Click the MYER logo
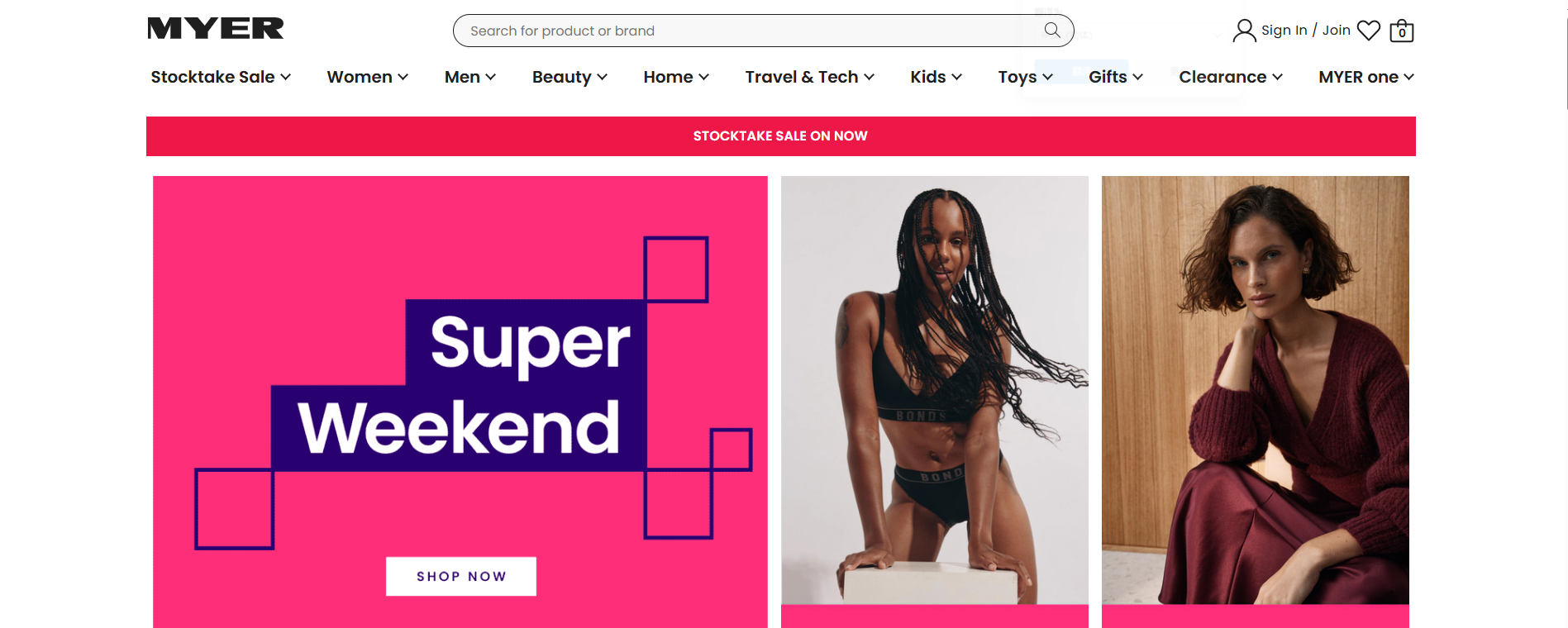 point(216,29)
